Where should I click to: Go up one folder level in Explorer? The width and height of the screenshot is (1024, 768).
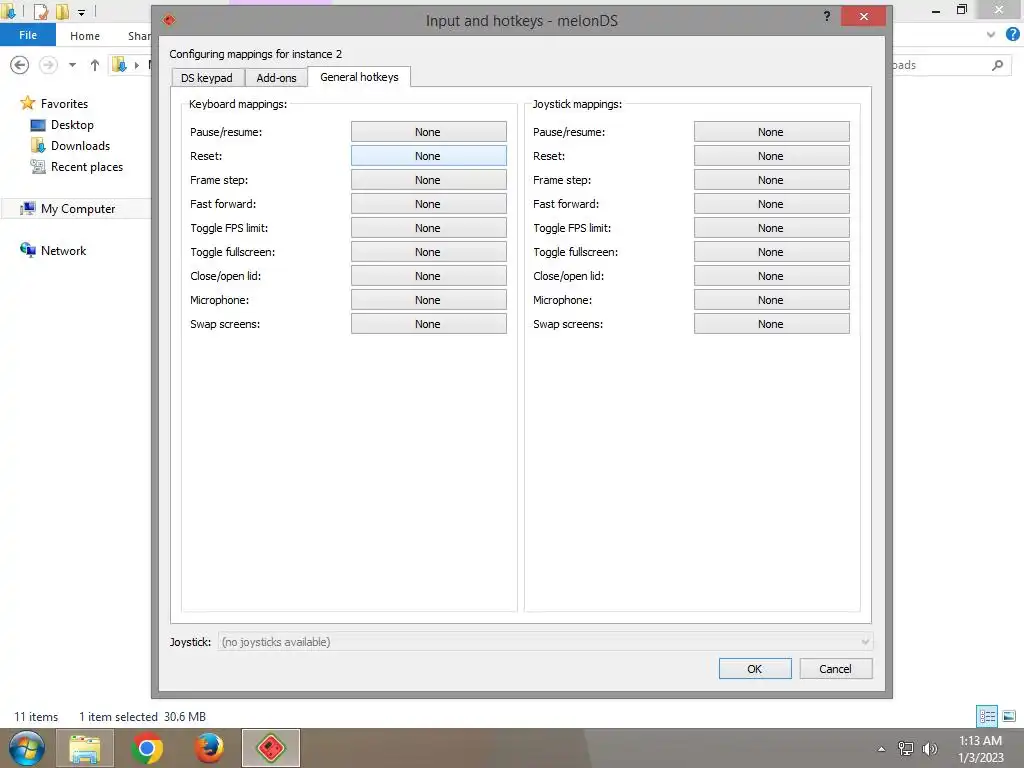[95, 65]
